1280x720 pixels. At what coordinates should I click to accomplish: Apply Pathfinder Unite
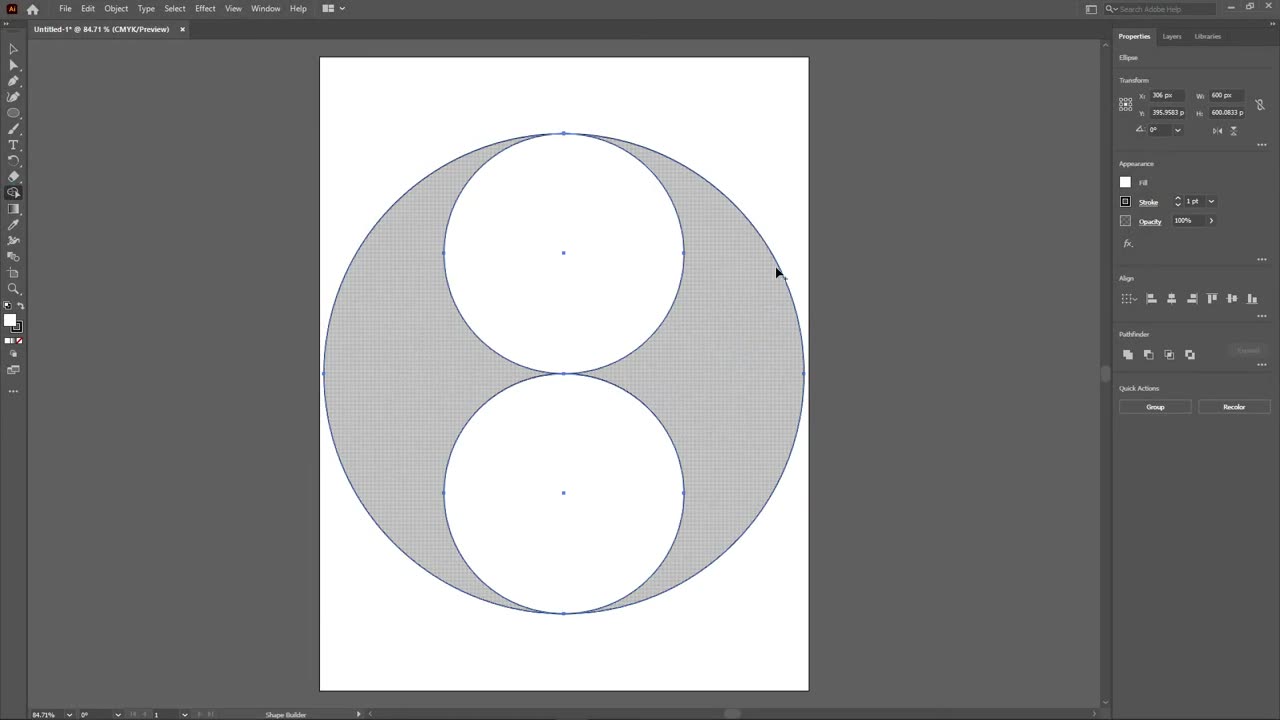[1128, 354]
